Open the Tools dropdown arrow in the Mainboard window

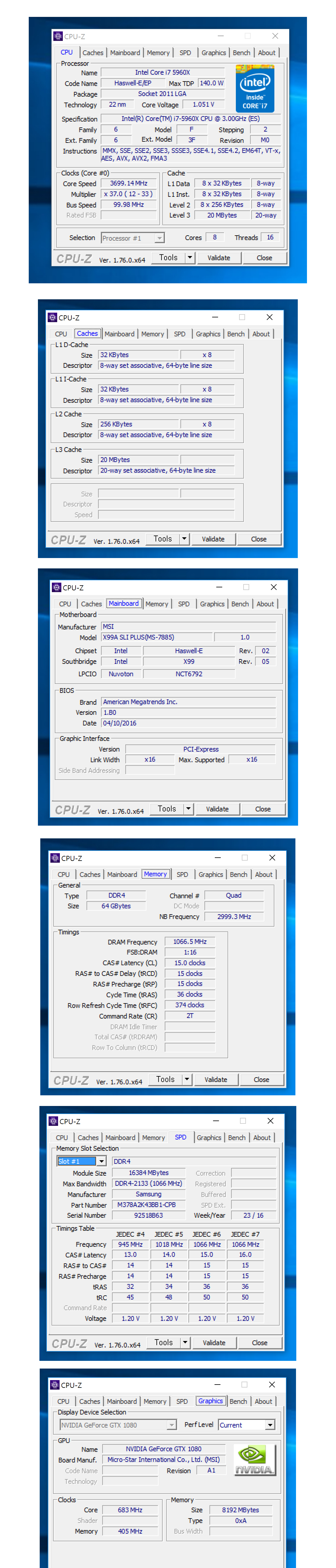click(x=188, y=809)
